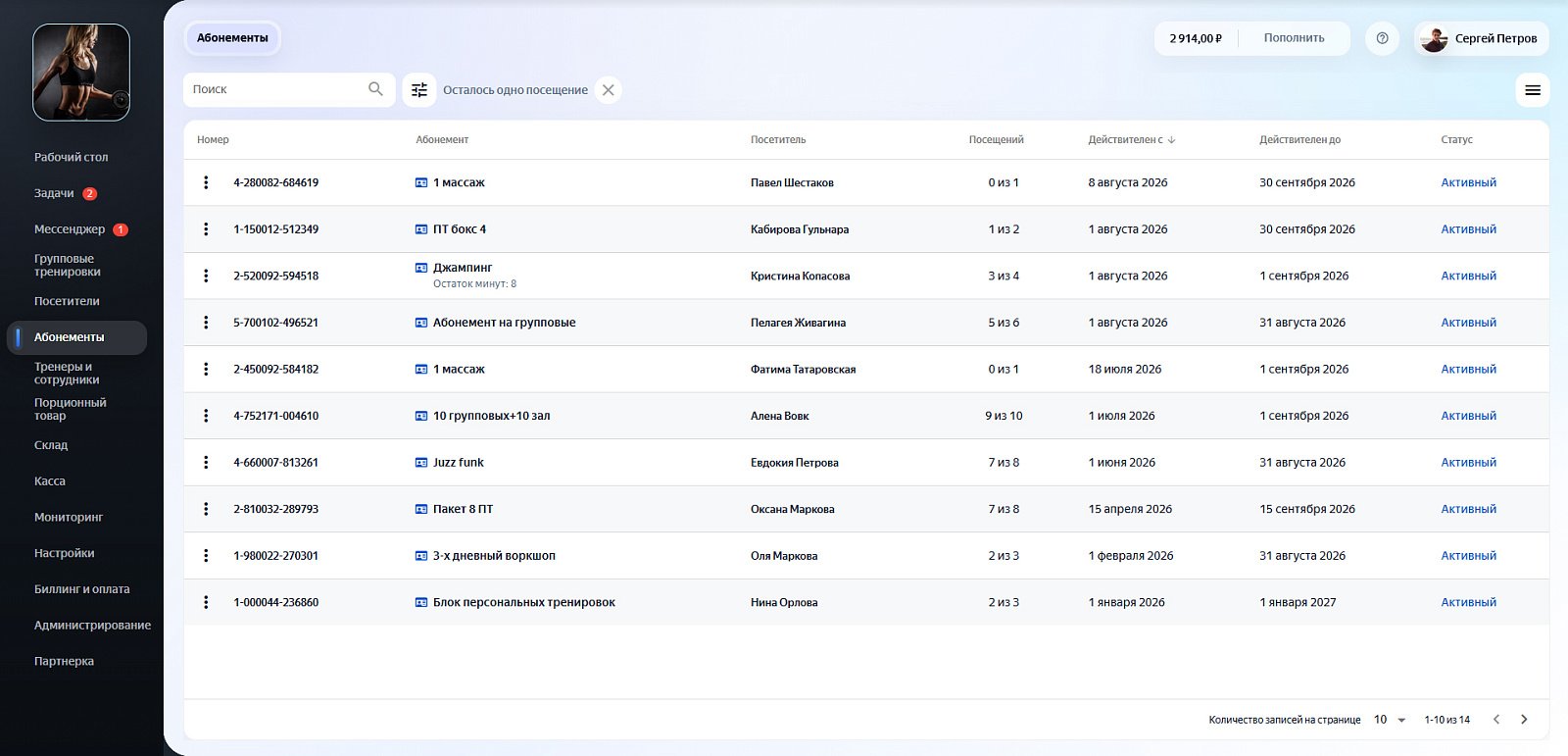Sort by 'Действителен с' column header
This screenshot has height=756, width=1568.
(x=1131, y=140)
